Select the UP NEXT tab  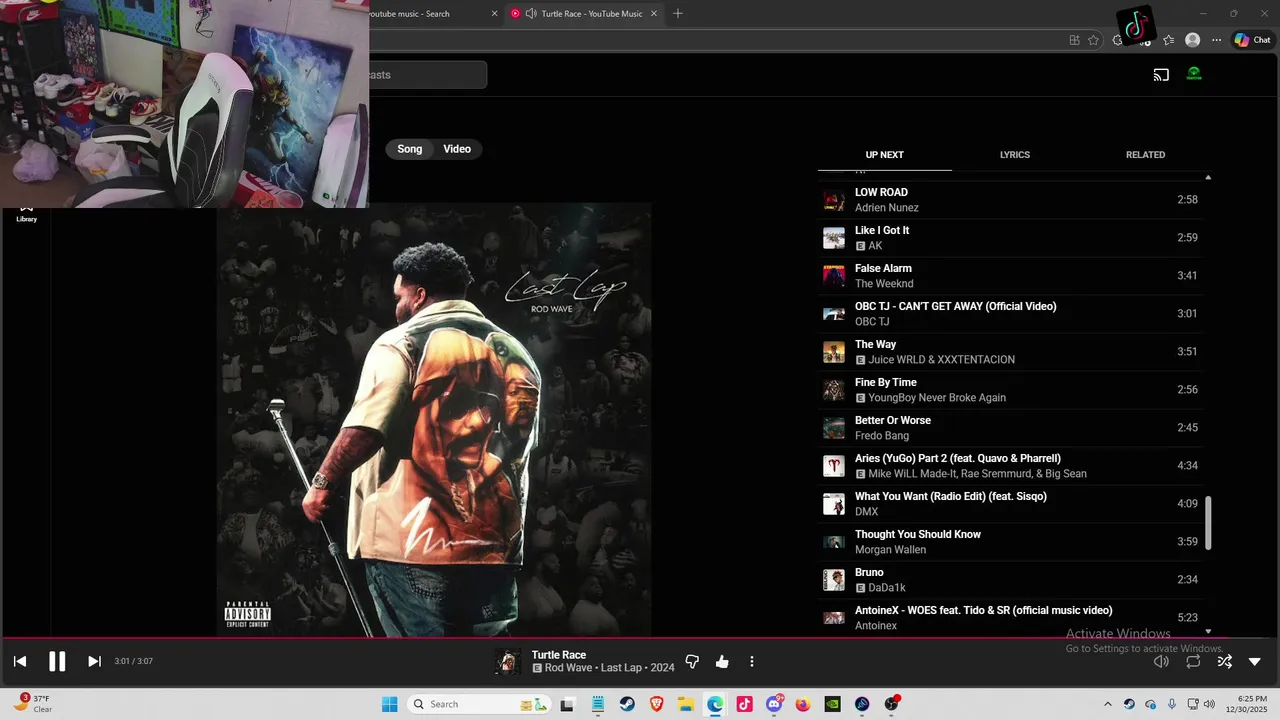click(884, 155)
